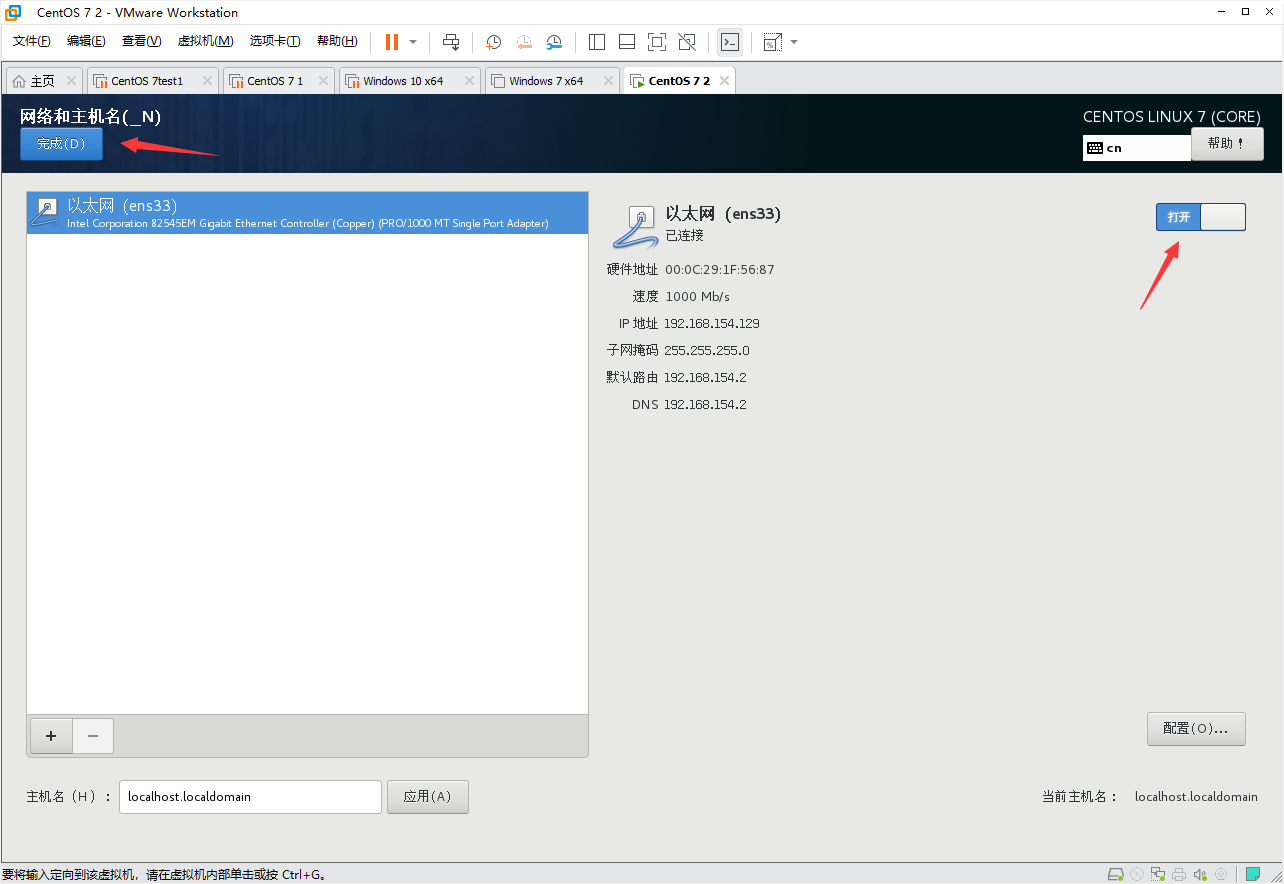Screen dimensions: 1284x884
Task: Click the greyed-out disc icon beside sound icon
Action: (x=1221, y=874)
